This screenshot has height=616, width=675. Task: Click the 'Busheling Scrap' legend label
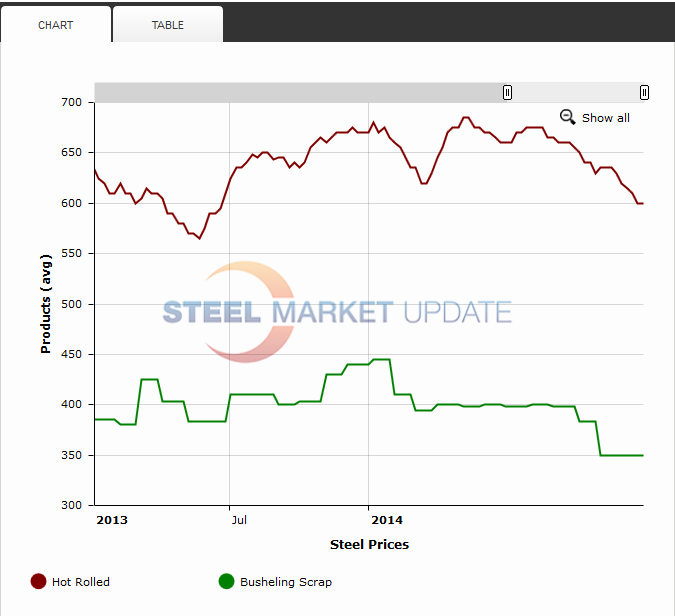coord(286,582)
